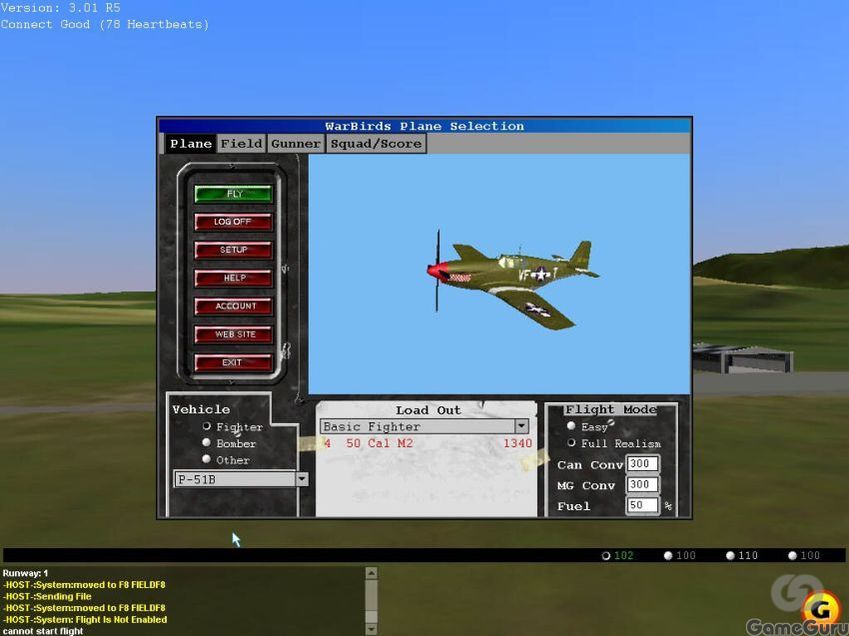The height and width of the screenshot is (636, 849).
Task: Choose Easy flight mode
Action: pos(571,426)
